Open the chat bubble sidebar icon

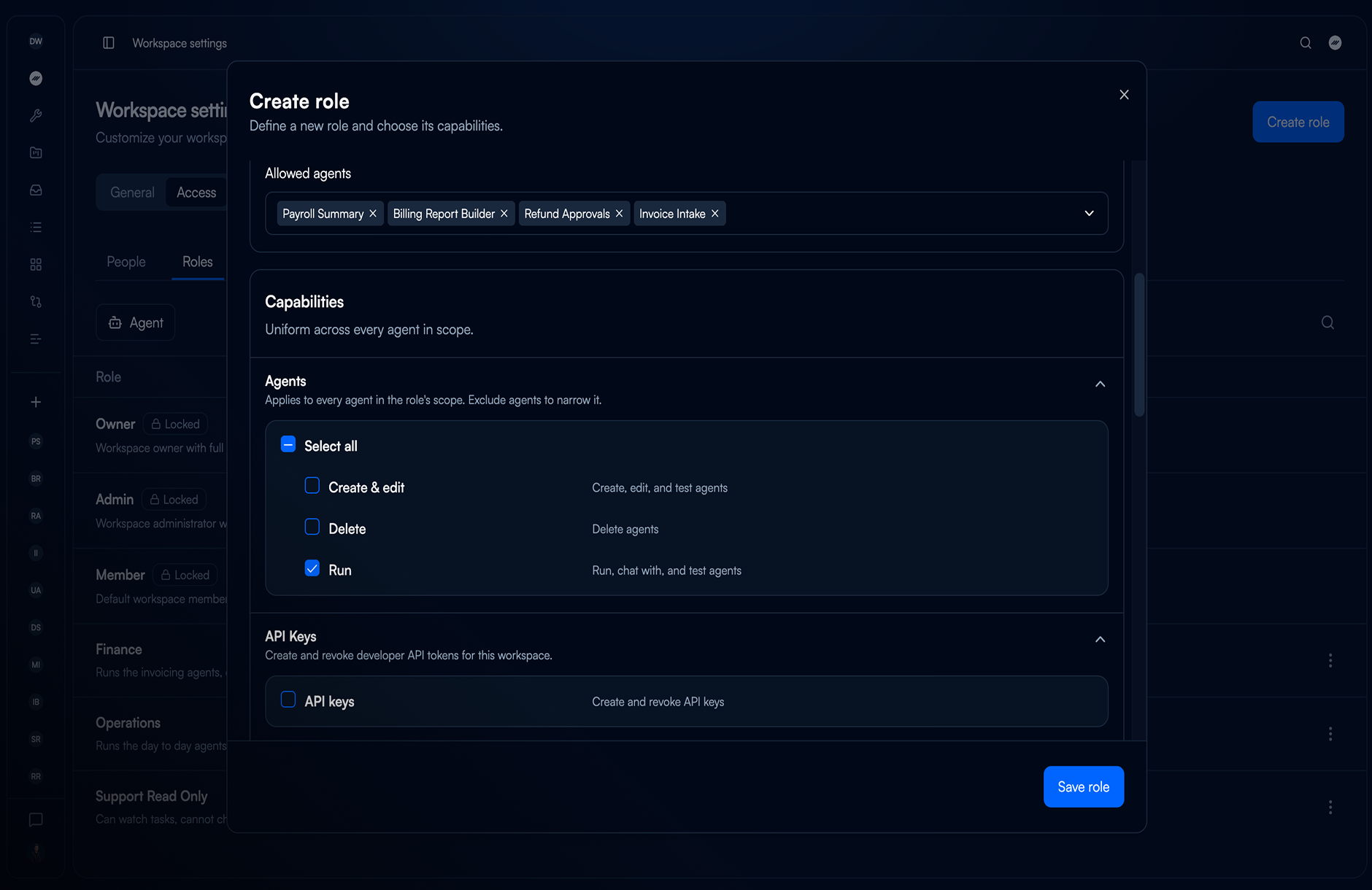pyautogui.click(x=36, y=820)
